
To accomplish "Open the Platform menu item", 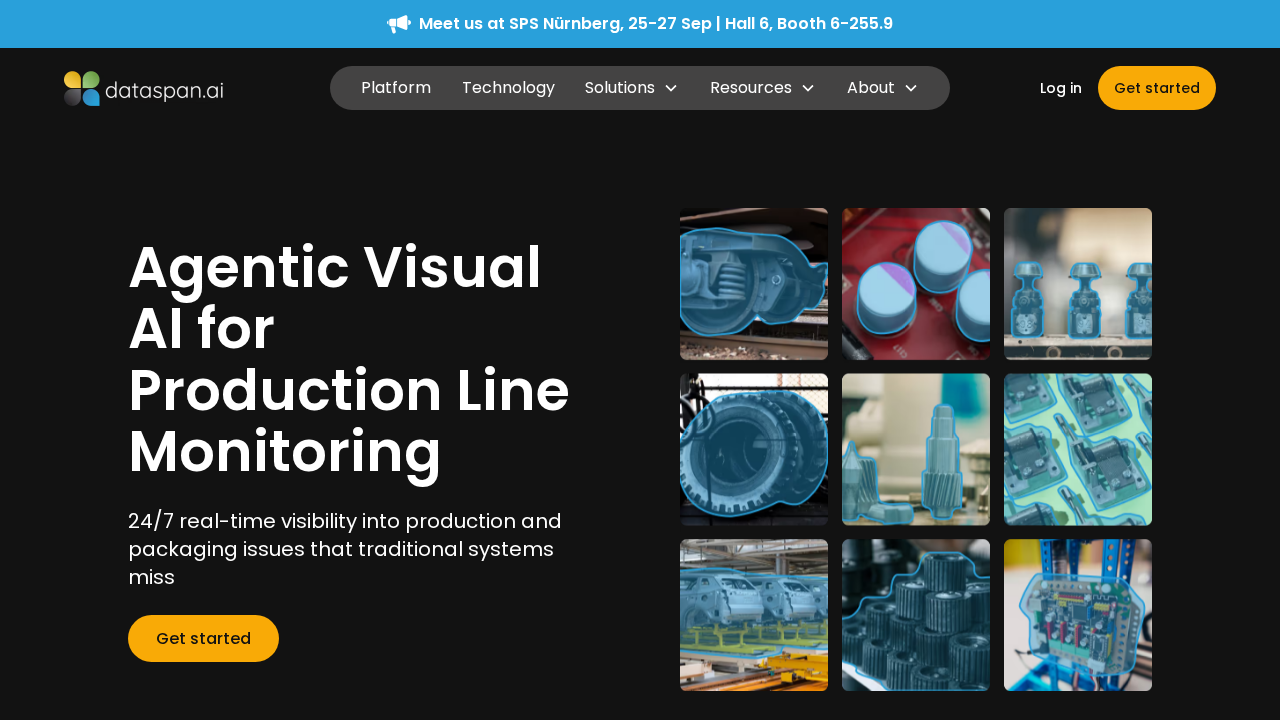I will pos(396,88).
